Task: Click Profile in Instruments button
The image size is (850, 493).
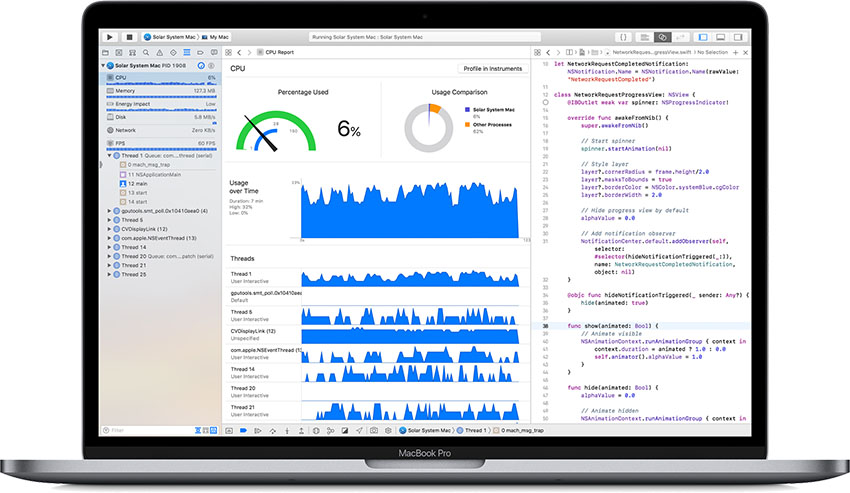Action: [x=492, y=69]
